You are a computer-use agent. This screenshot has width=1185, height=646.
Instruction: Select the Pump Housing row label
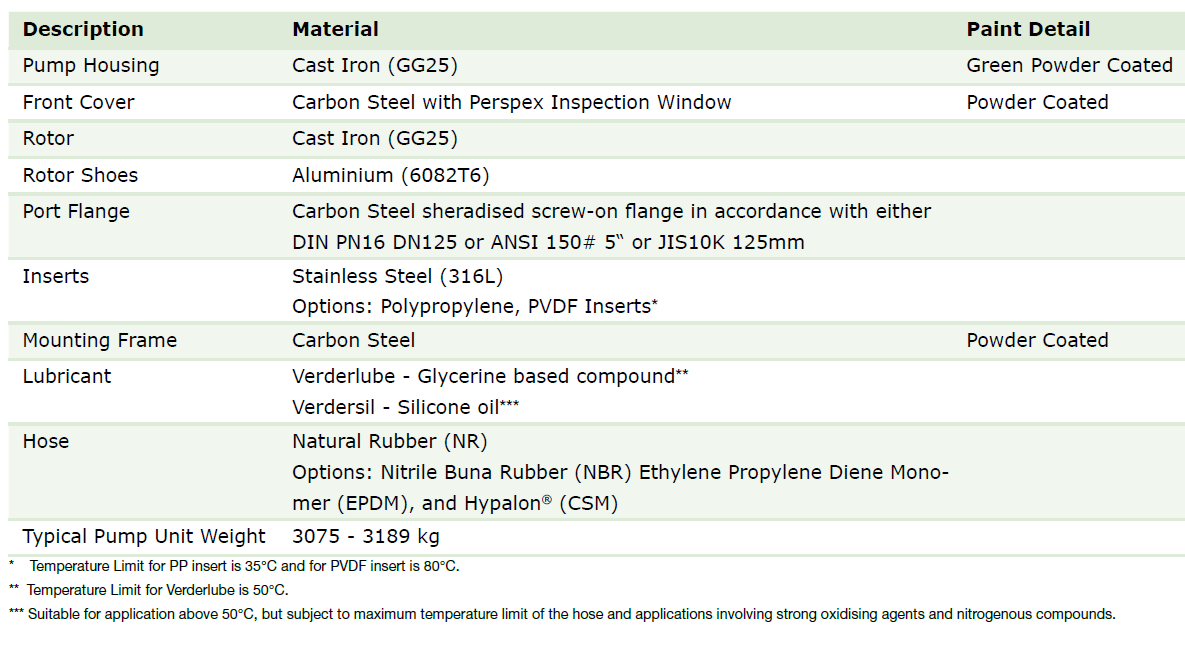point(91,66)
